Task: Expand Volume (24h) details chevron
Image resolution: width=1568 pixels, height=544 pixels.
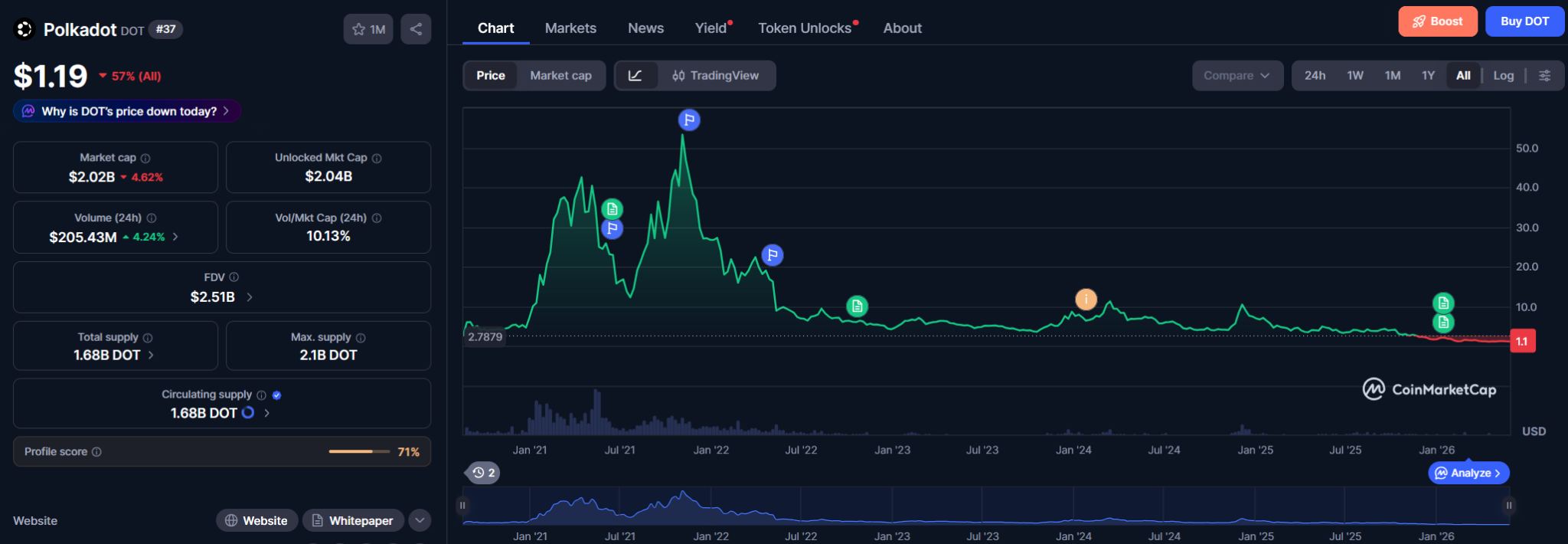Action: coord(175,237)
